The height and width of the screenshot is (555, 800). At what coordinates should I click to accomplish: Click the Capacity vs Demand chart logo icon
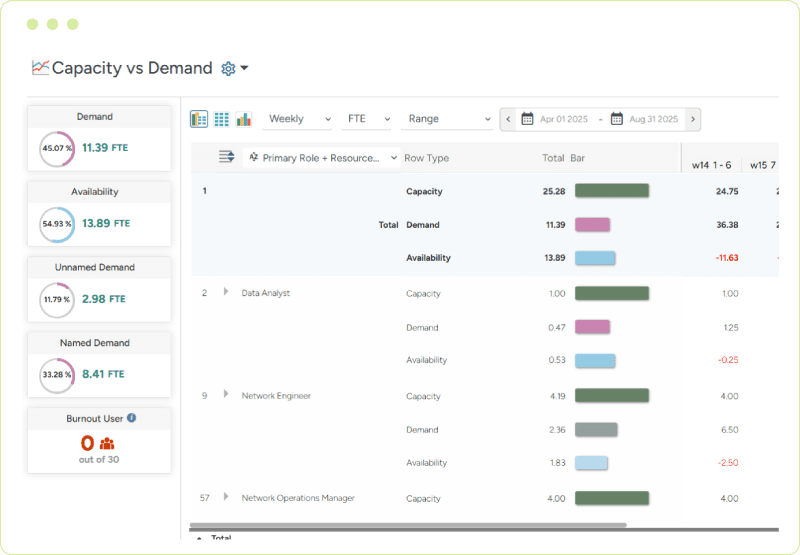pos(40,68)
